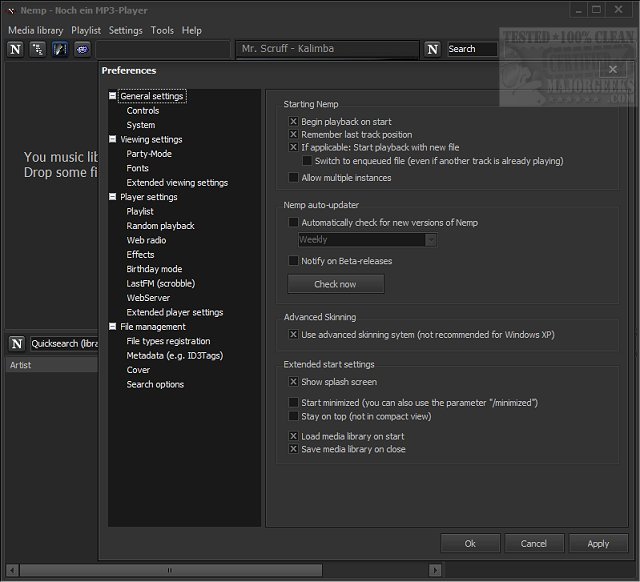Switch to the coverflow view icon
640x582 pixels.
tap(60, 49)
